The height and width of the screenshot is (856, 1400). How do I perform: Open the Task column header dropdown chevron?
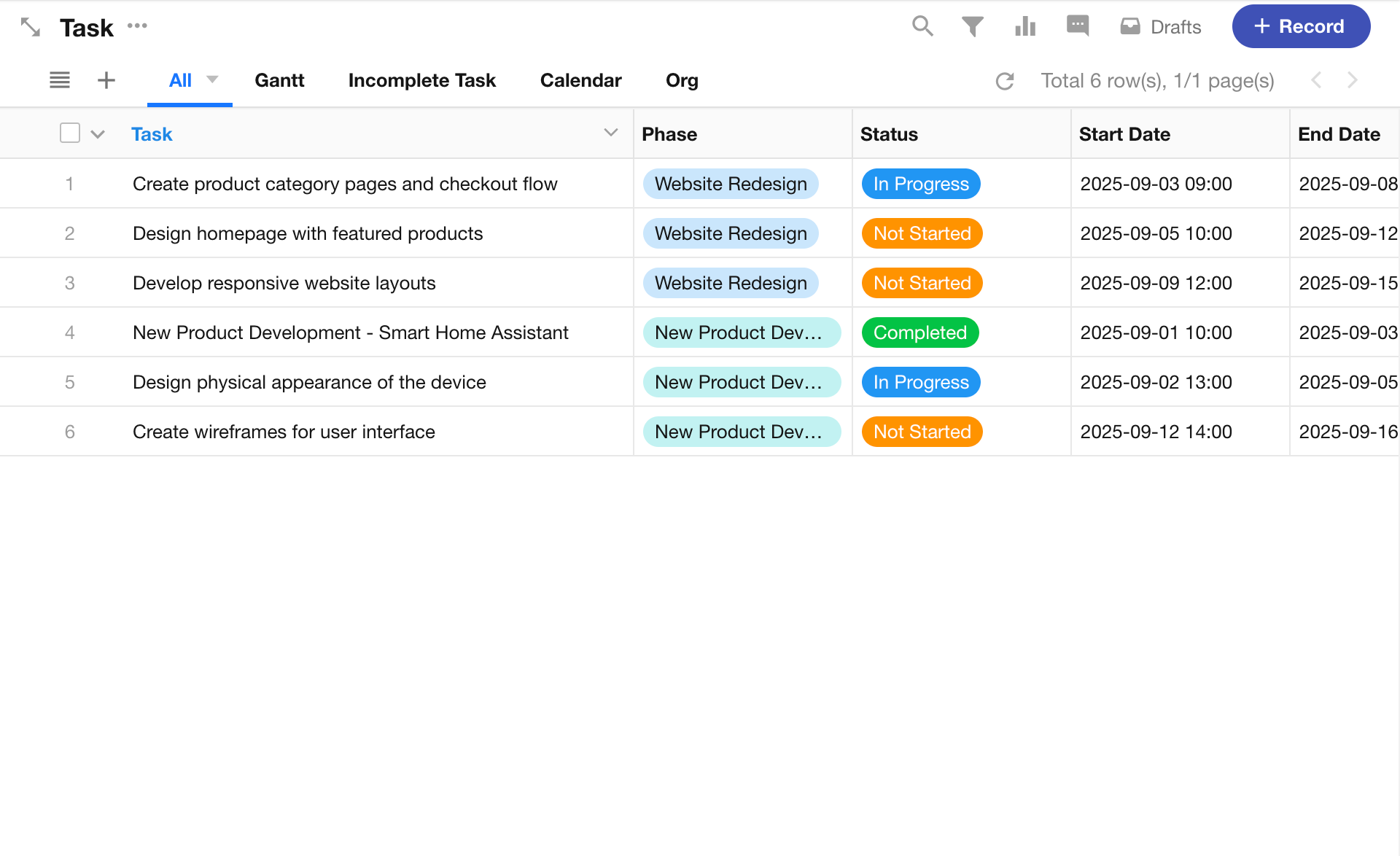(x=611, y=133)
